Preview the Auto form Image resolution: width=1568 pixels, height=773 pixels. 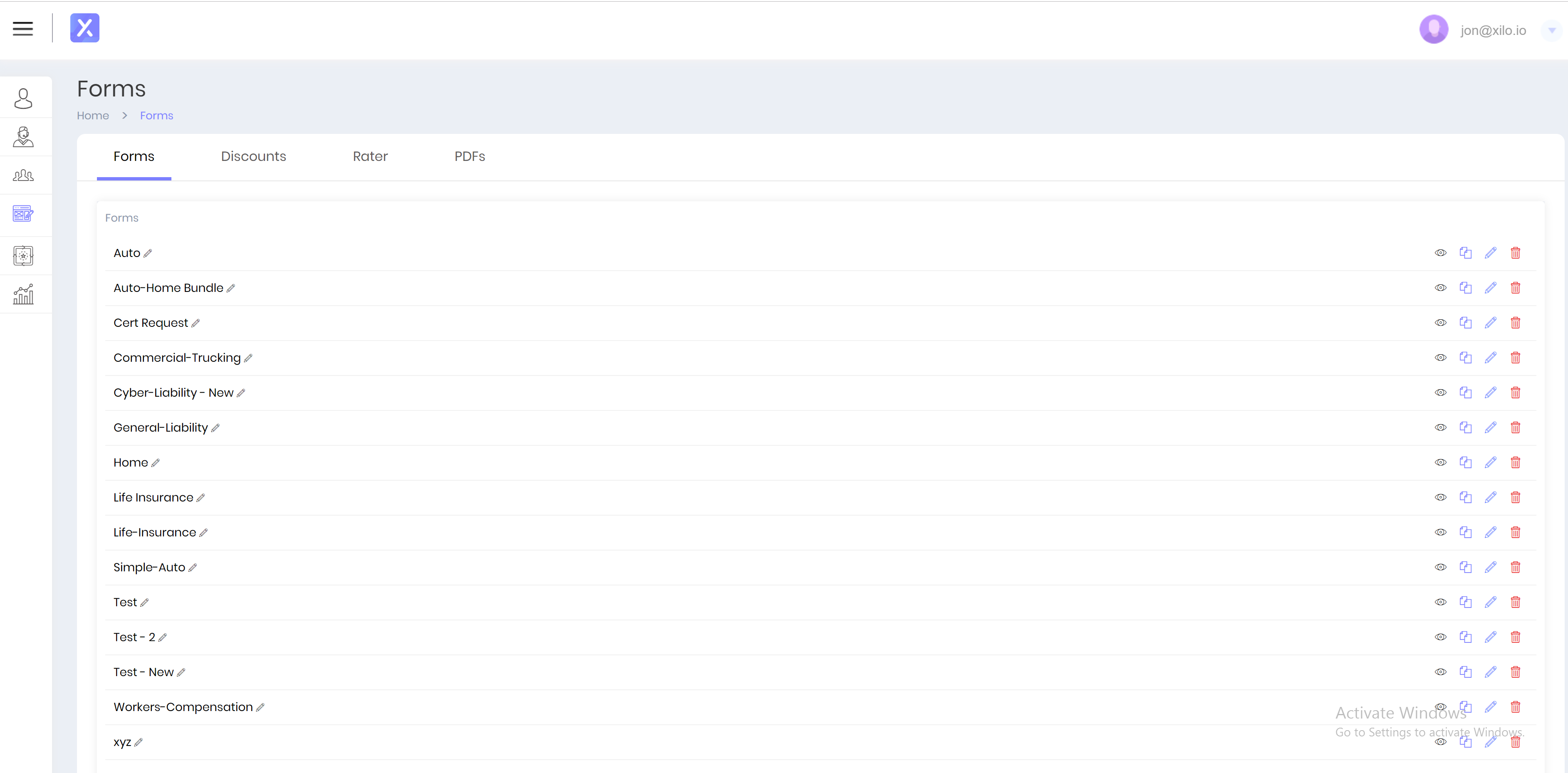point(1440,253)
